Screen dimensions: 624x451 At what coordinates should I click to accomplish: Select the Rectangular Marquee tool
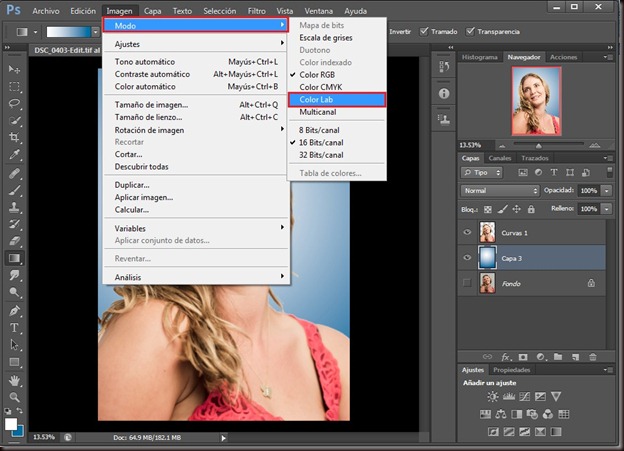[14, 87]
